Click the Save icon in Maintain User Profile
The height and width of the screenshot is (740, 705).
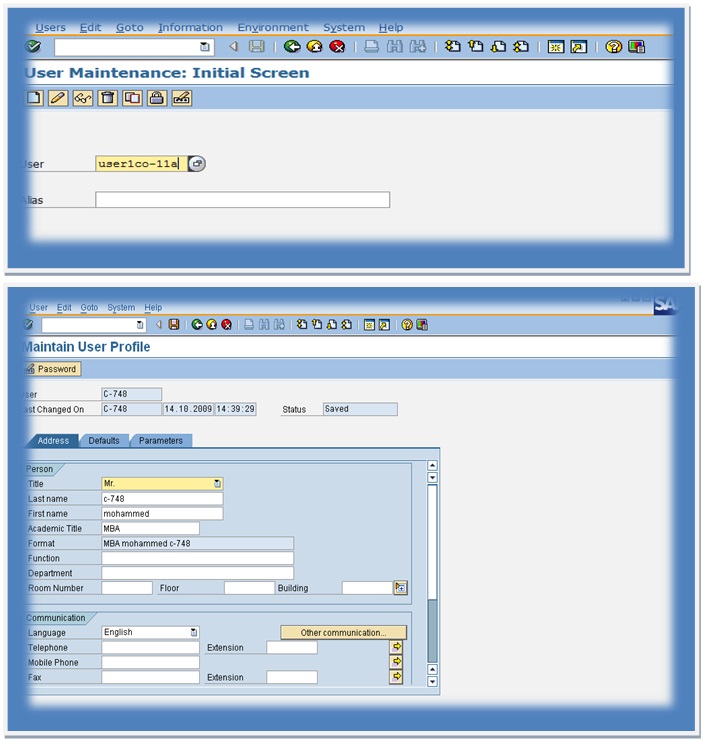pyautogui.click(x=174, y=325)
